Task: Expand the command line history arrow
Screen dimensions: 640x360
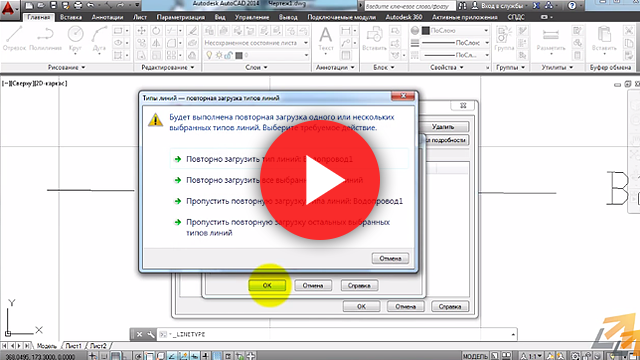Action: click(513, 334)
